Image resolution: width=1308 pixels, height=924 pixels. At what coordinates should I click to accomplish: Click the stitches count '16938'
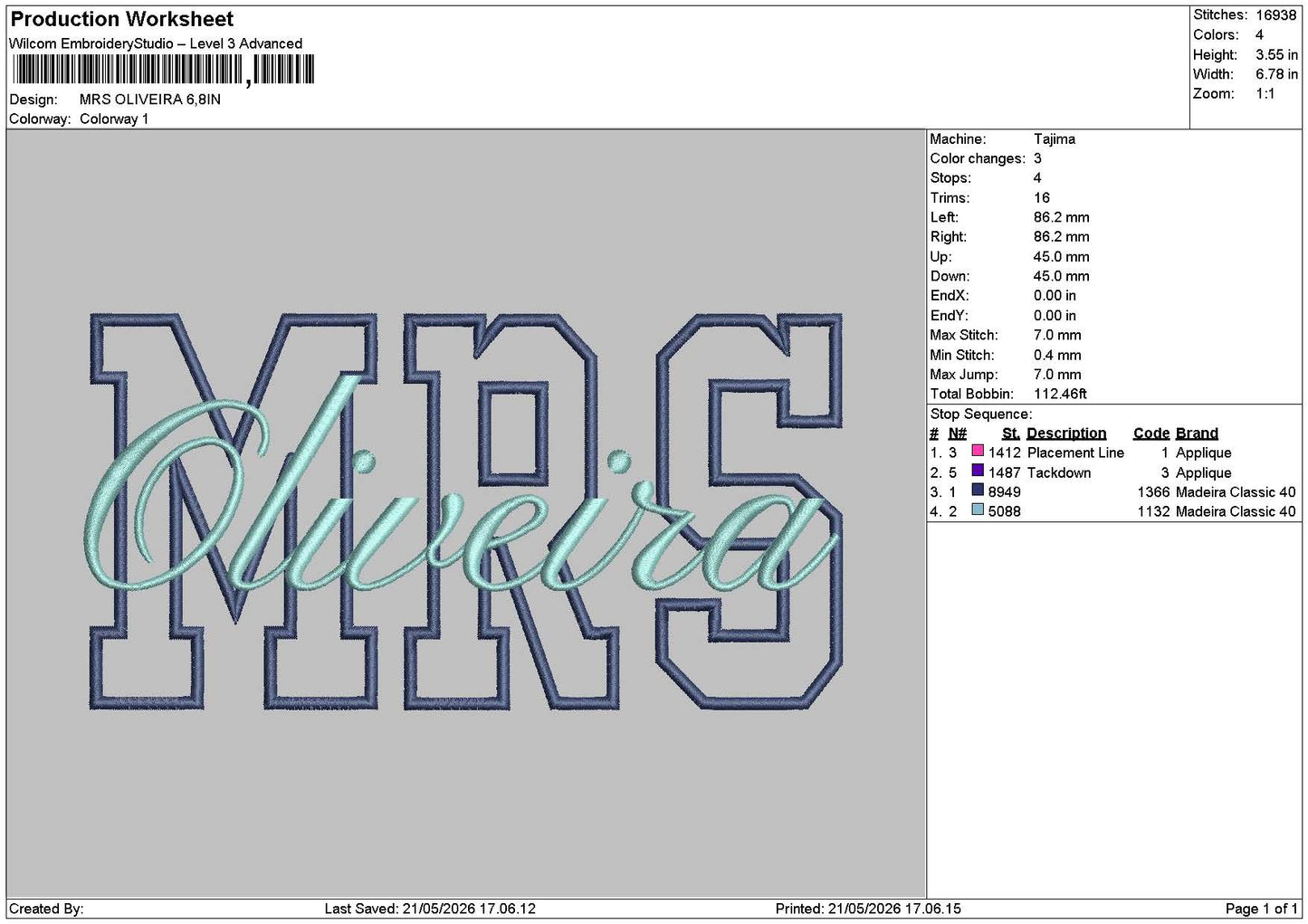coord(1276,15)
